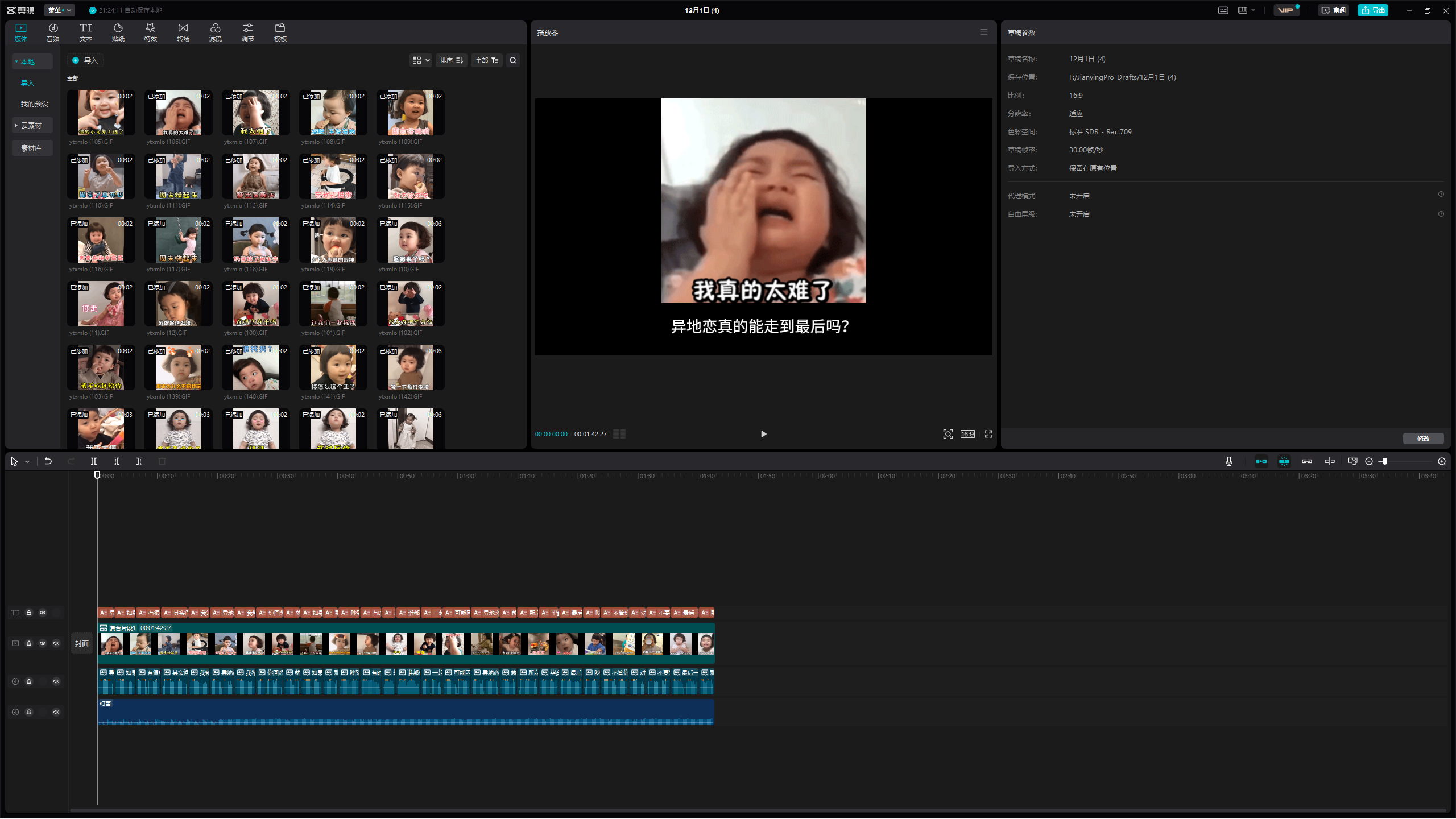
Task: Open the 菜单 dropdown menu
Action: [x=59, y=10]
